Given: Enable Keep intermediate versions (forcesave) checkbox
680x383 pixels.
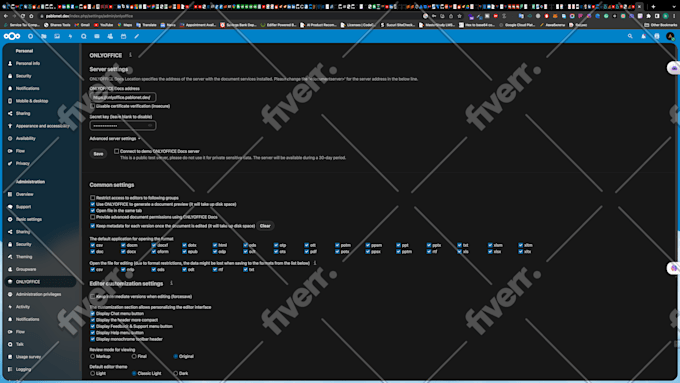Looking at the screenshot, I should point(92,297).
